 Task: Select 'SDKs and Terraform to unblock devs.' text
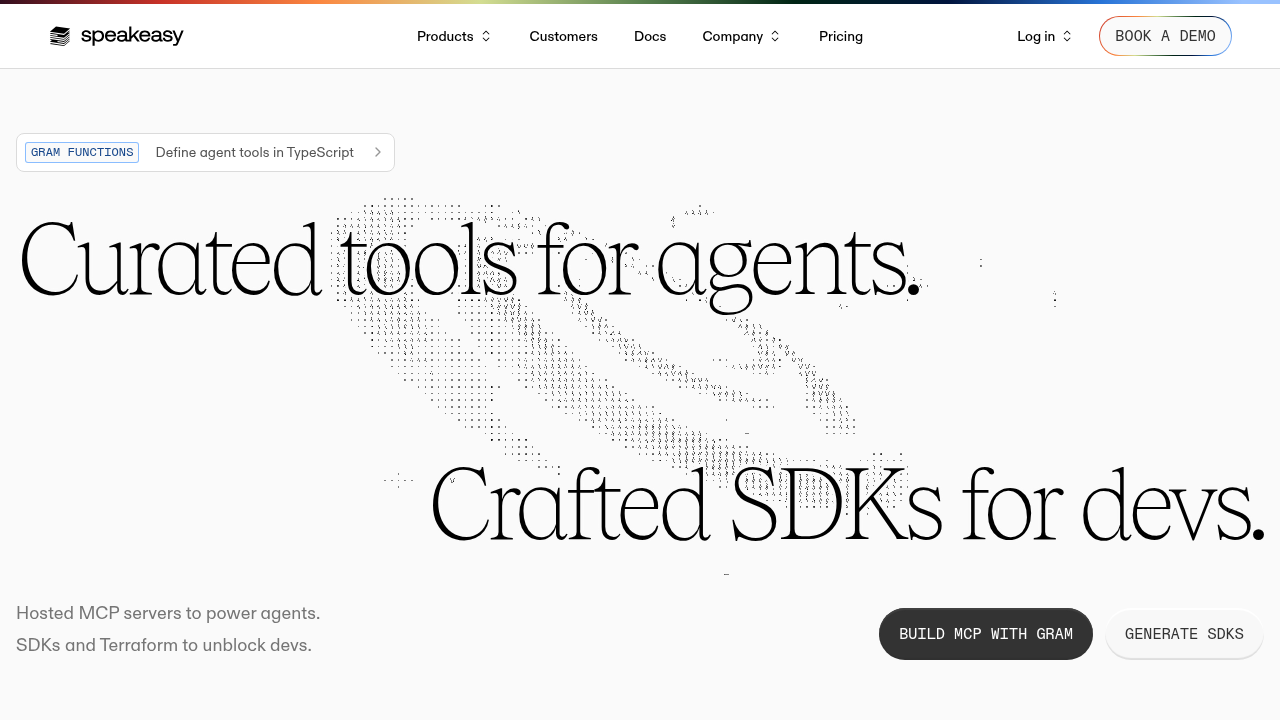(164, 645)
